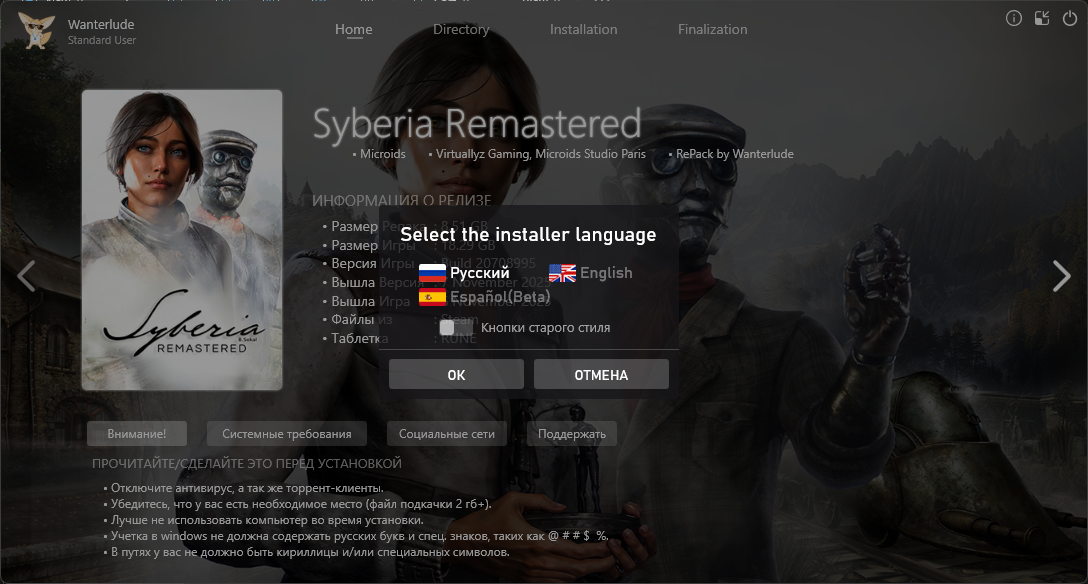Click the Standard User label
This screenshot has width=1088, height=584.
pos(102,40)
